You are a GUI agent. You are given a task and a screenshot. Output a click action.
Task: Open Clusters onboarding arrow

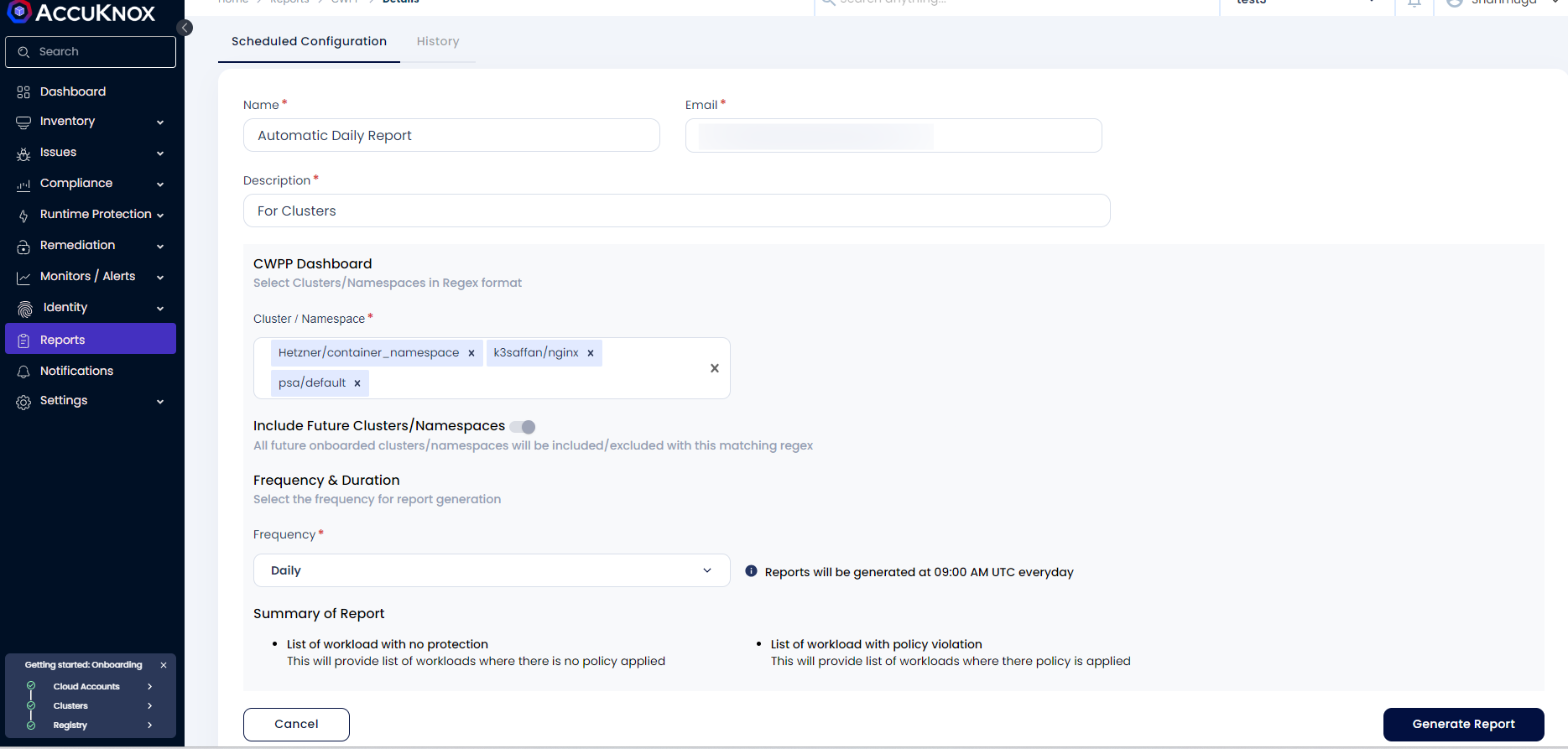tap(150, 706)
